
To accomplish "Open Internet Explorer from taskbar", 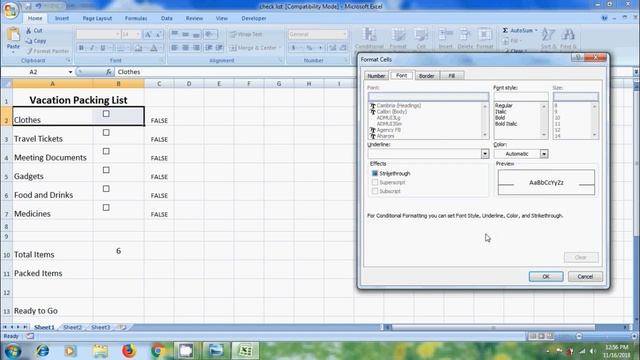I will pyautogui.click(x=42, y=351).
